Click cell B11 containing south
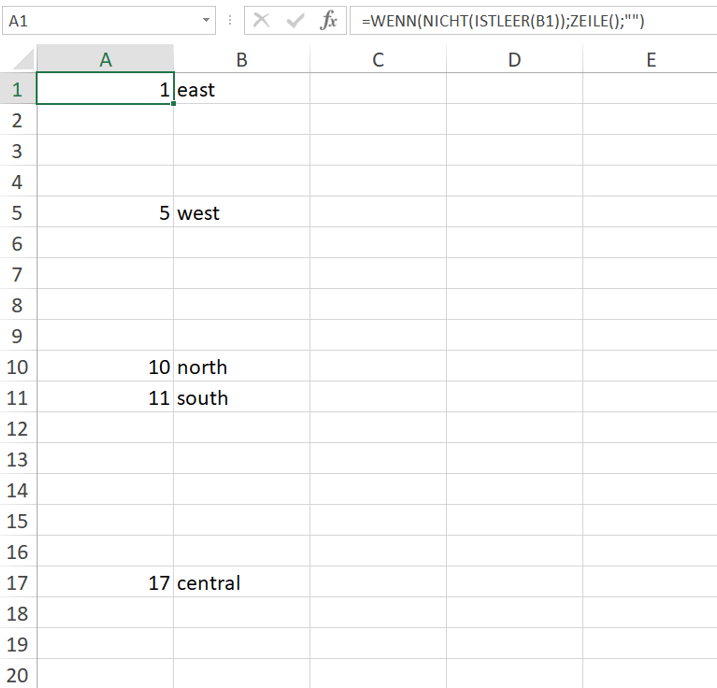 [x=241, y=397]
